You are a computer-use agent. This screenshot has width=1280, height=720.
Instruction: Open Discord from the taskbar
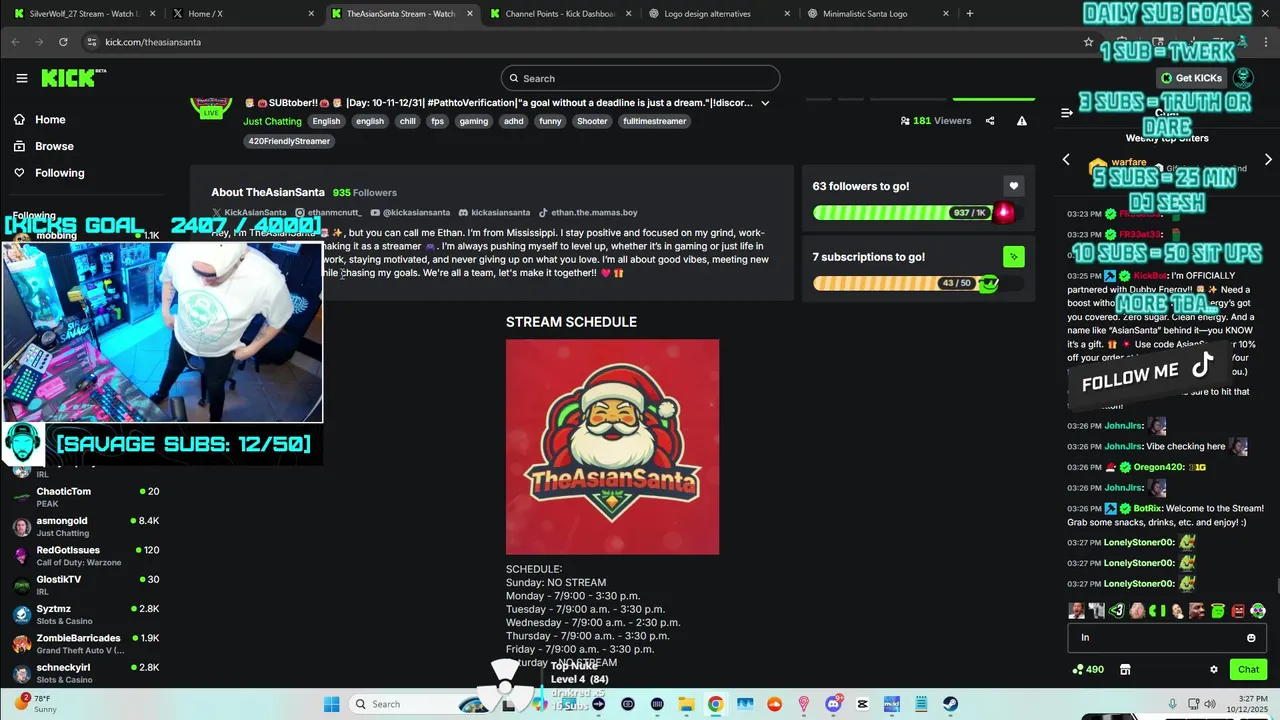tap(833, 704)
